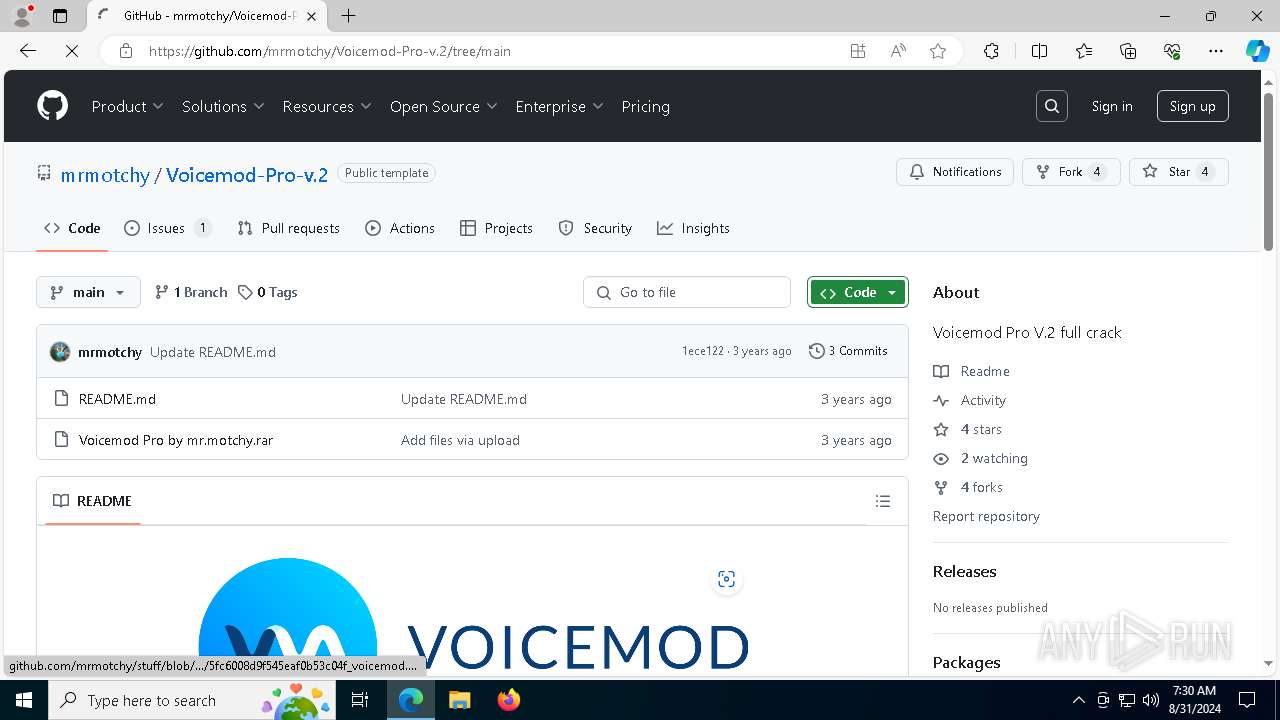
Task: Select the README tab heading
Action: [92, 501]
